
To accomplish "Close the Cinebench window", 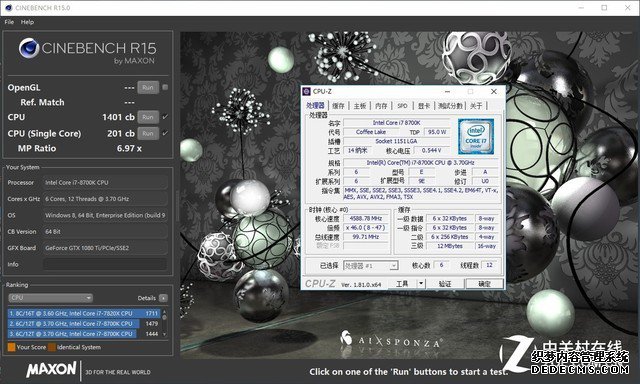I will (628, 8).
